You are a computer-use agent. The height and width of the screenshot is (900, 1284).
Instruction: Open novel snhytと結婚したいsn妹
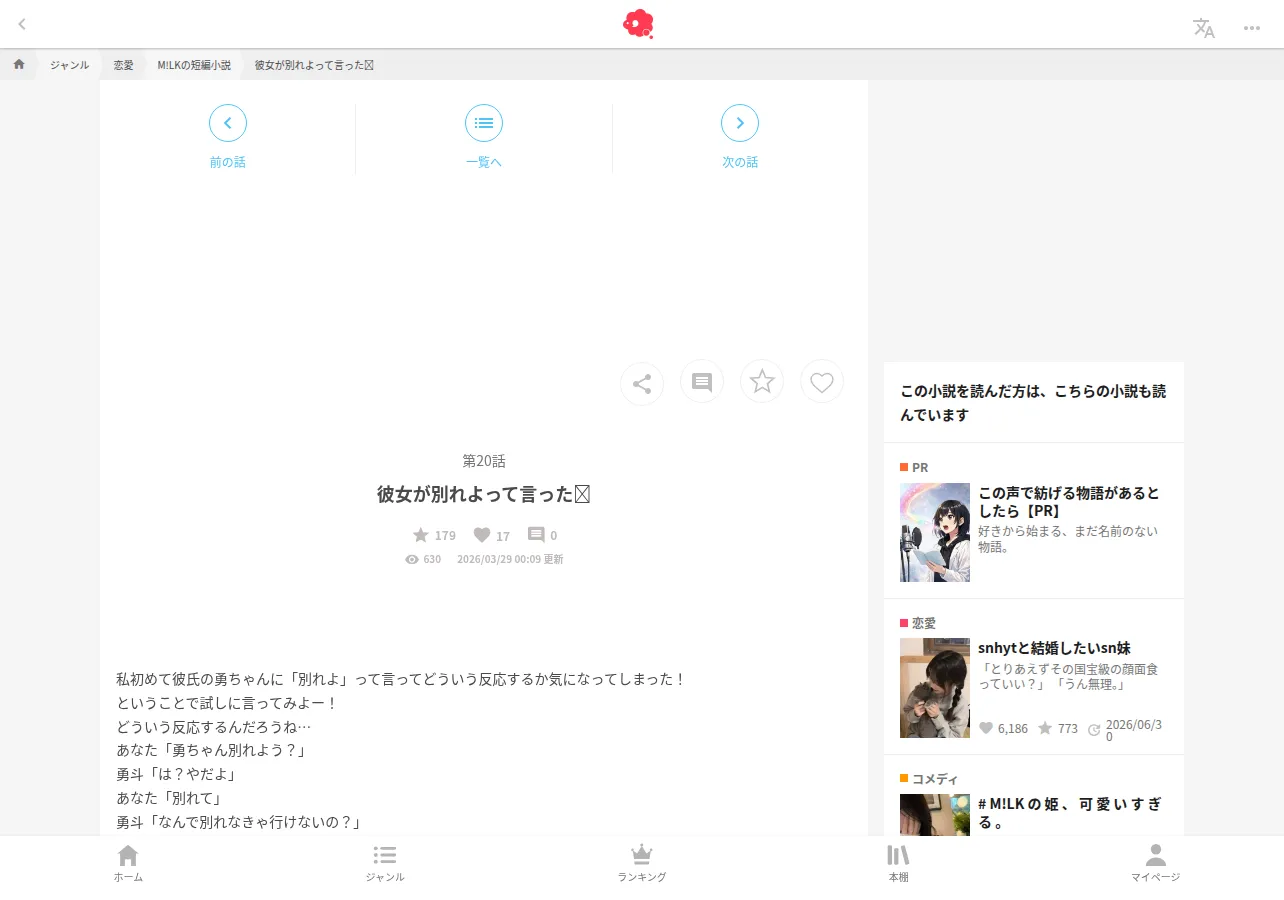click(1054, 648)
